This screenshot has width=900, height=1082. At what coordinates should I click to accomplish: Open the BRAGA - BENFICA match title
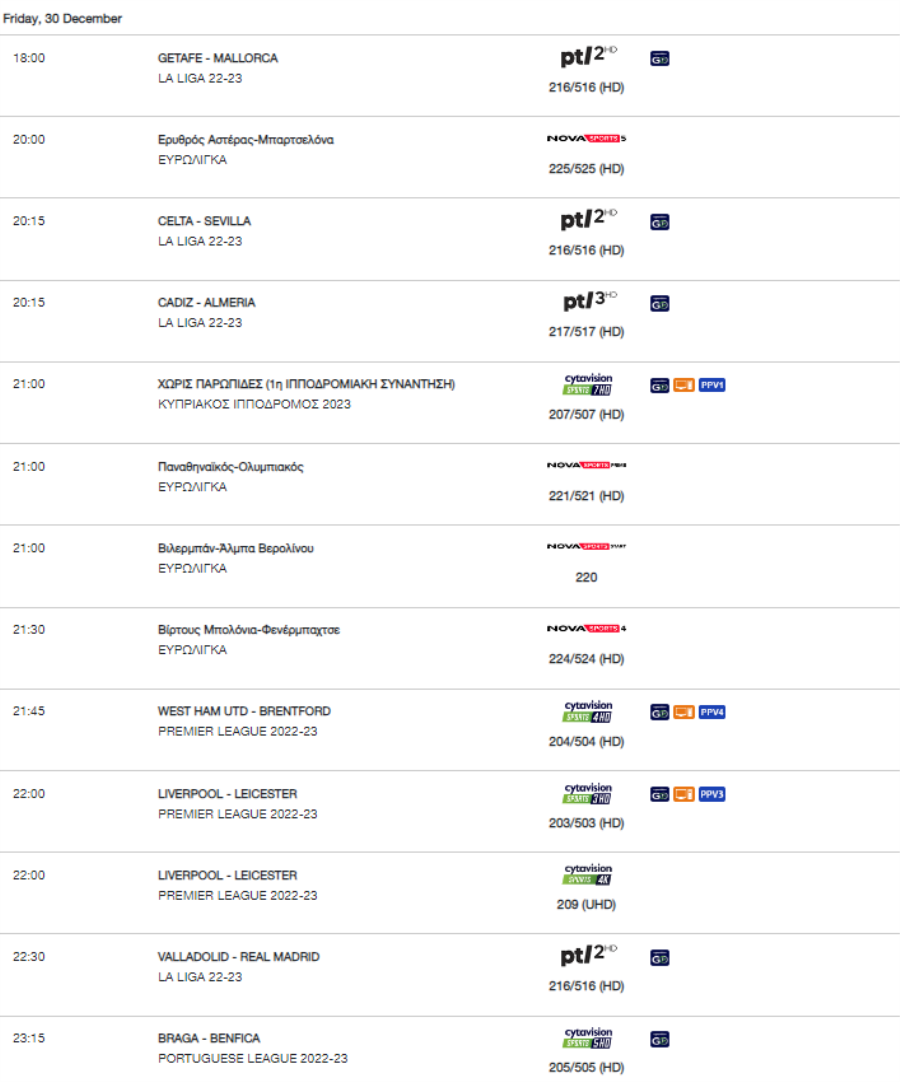208,1038
